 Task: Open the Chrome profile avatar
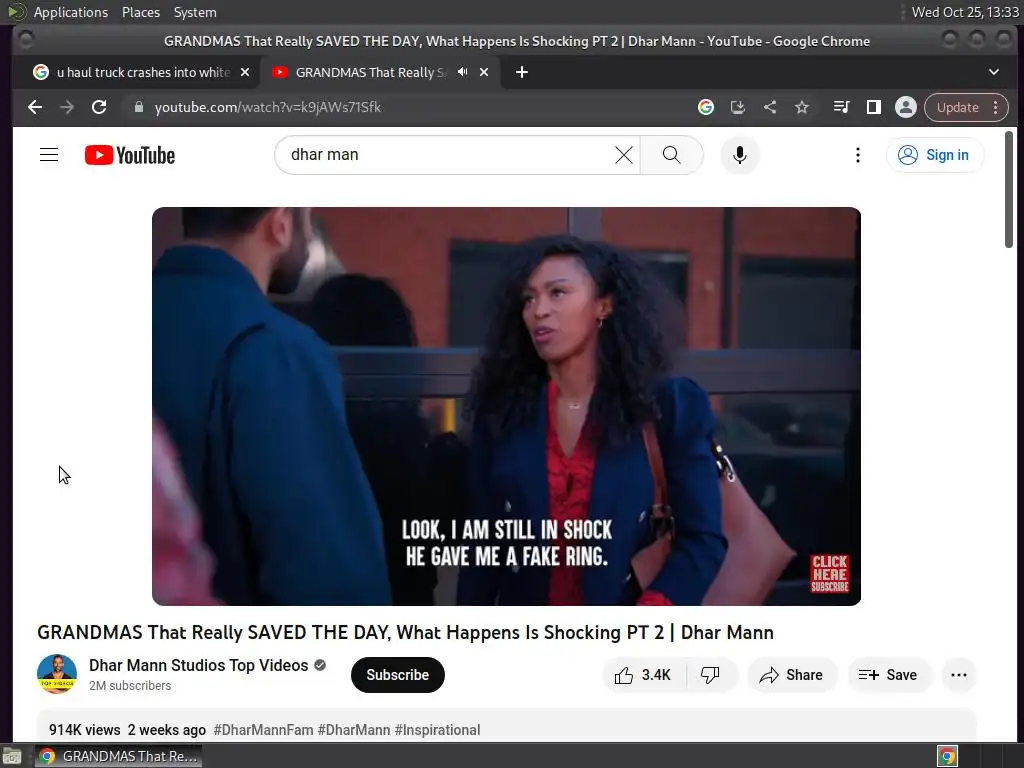pyautogui.click(x=906, y=107)
